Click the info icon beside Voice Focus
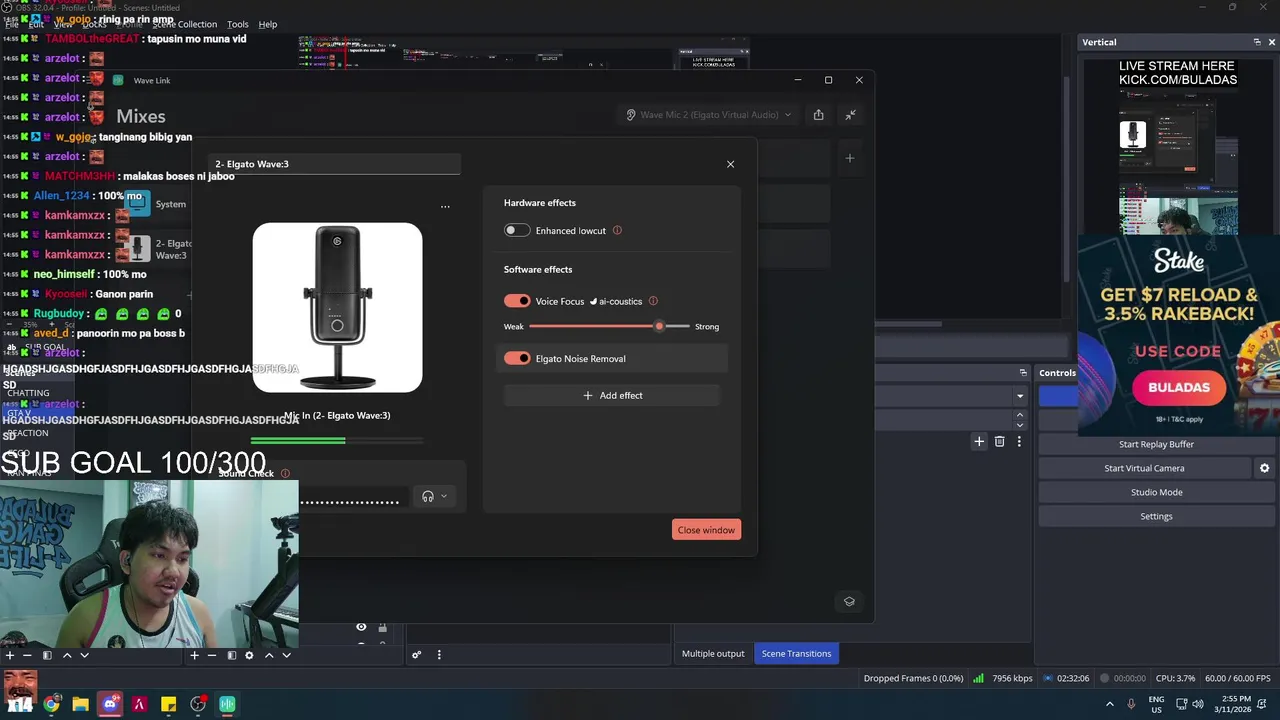 653,301
